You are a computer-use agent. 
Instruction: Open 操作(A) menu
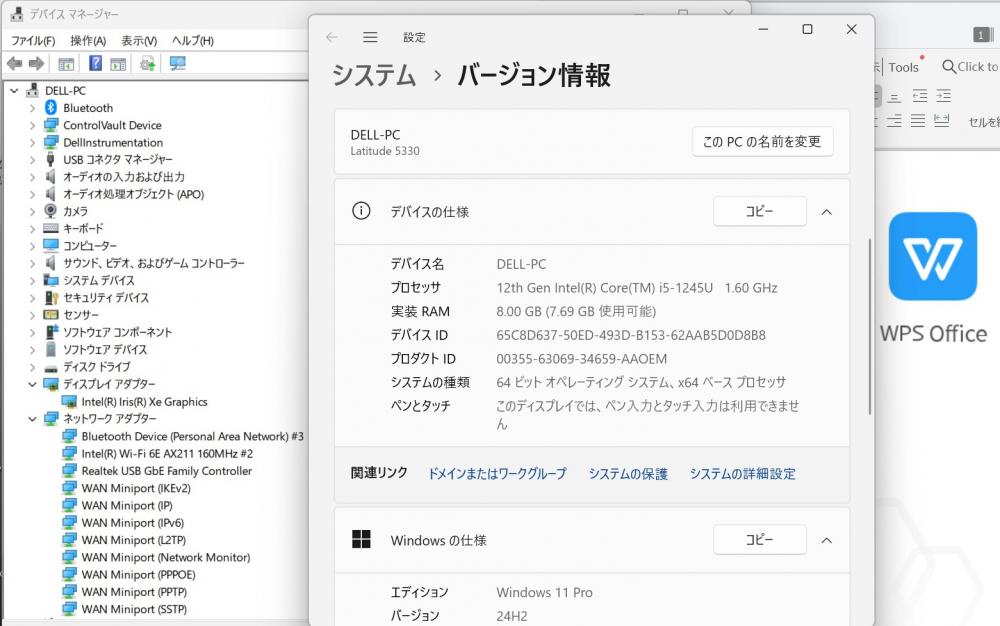(88, 41)
